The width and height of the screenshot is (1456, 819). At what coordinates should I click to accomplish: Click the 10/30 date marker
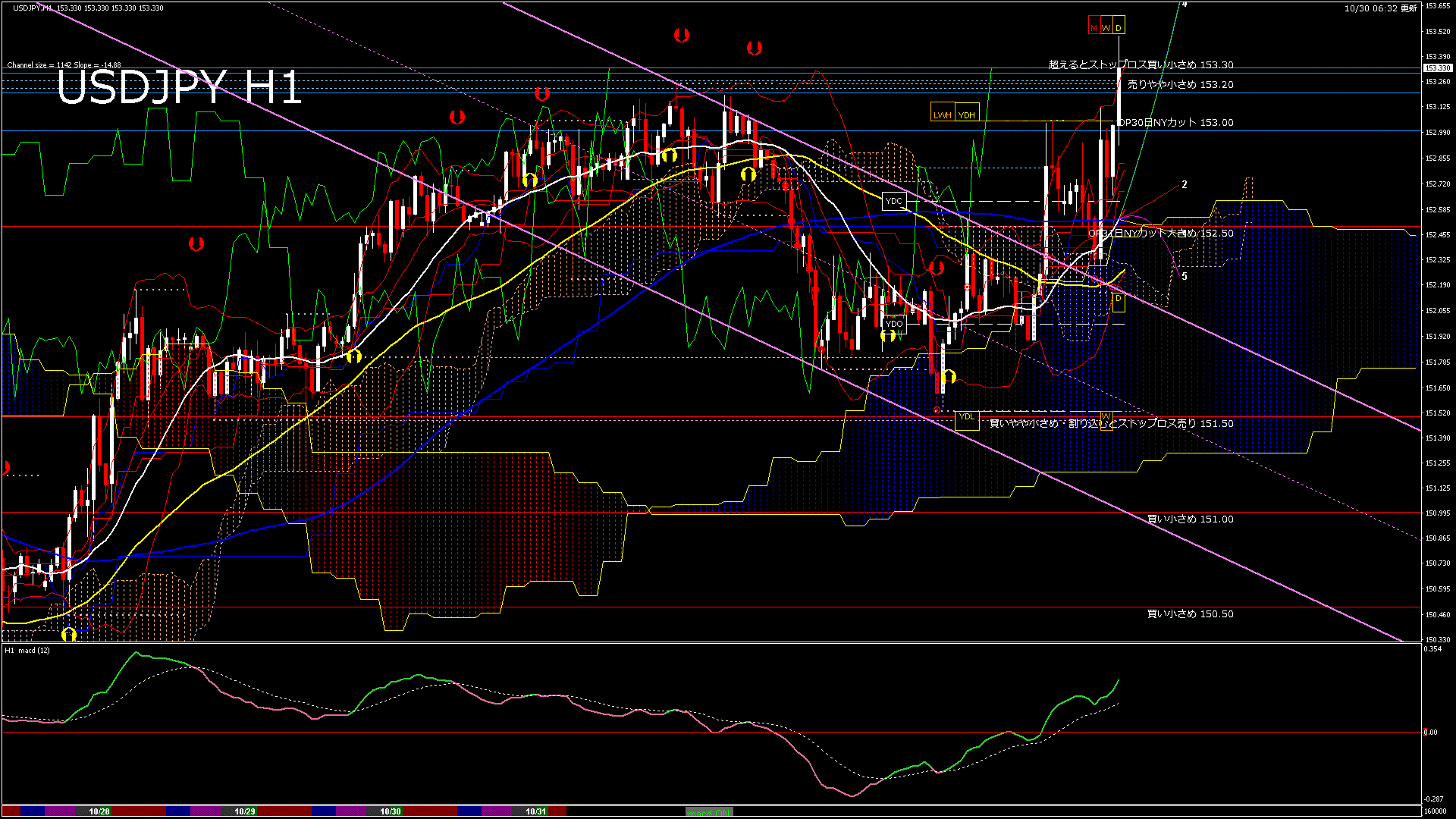390,811
